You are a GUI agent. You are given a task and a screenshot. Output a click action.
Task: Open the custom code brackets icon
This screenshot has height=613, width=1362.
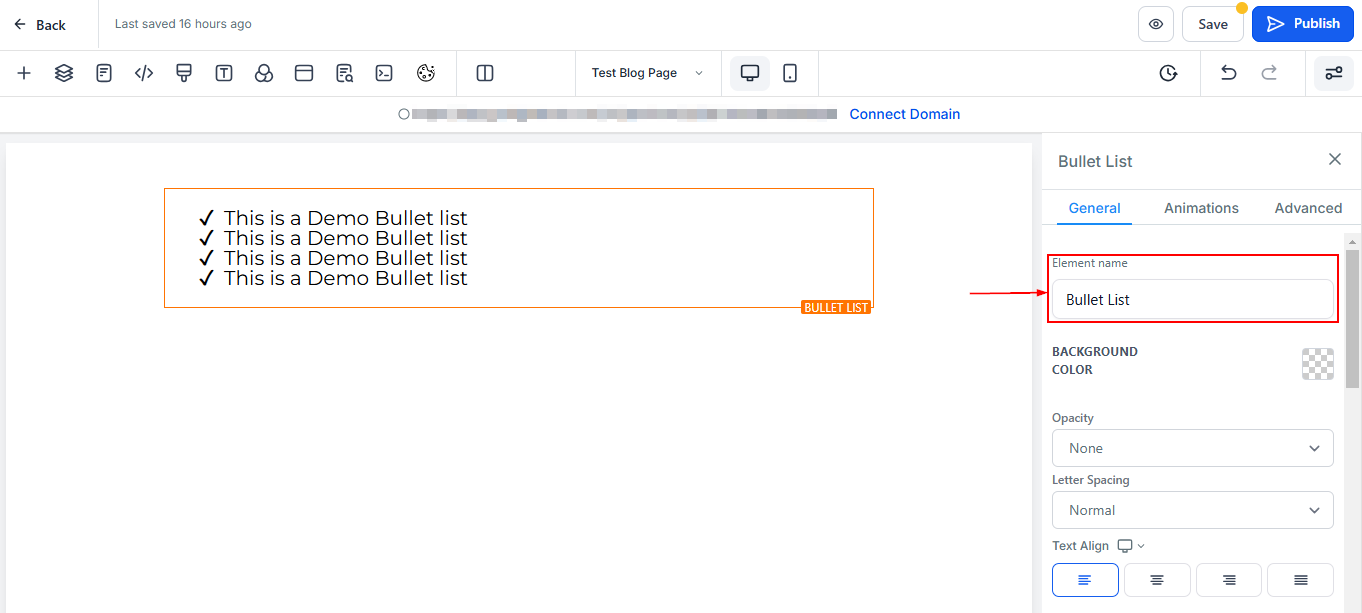(144, 73)
